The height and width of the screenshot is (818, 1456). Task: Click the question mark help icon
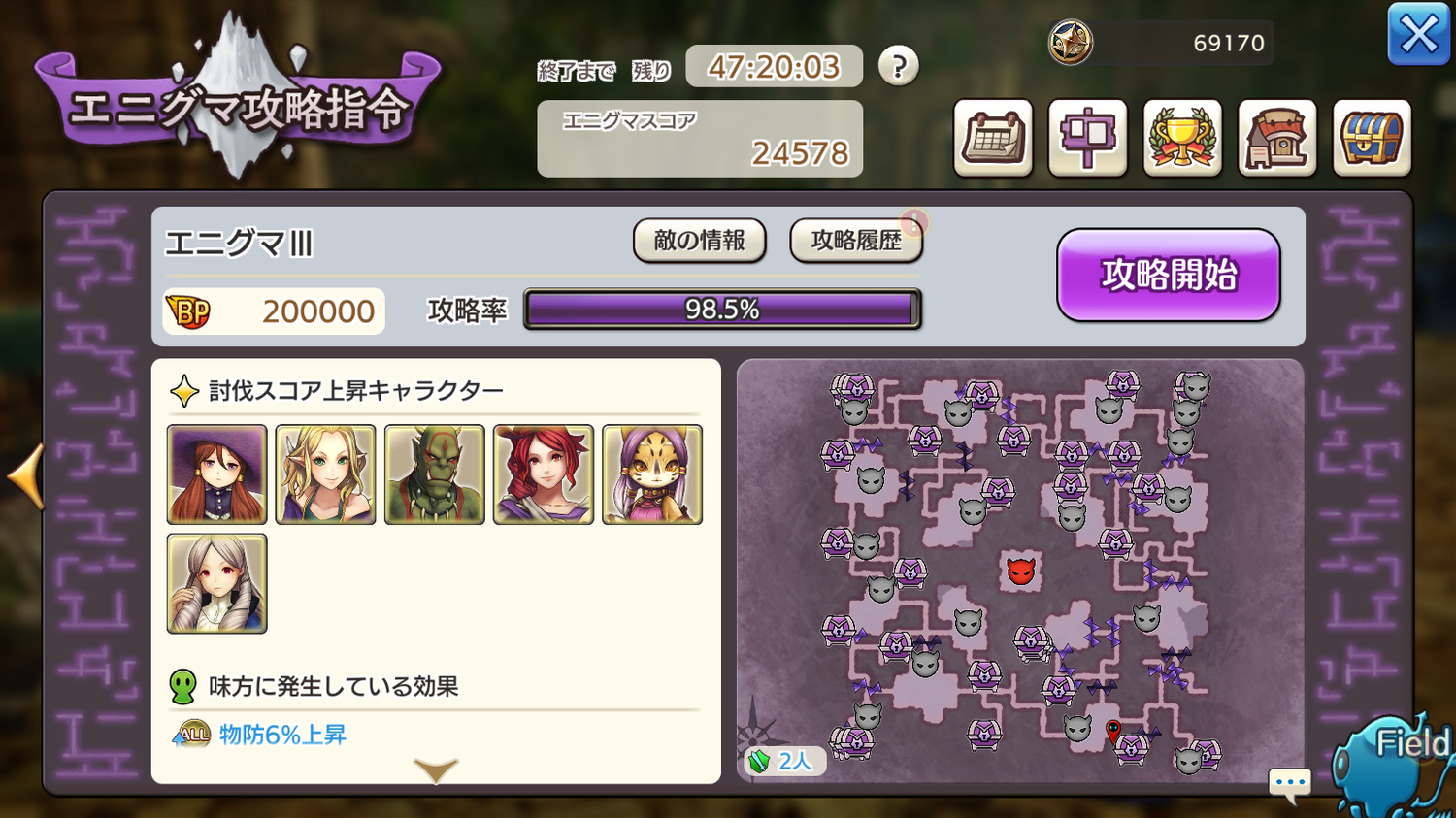tap(898, 66)
